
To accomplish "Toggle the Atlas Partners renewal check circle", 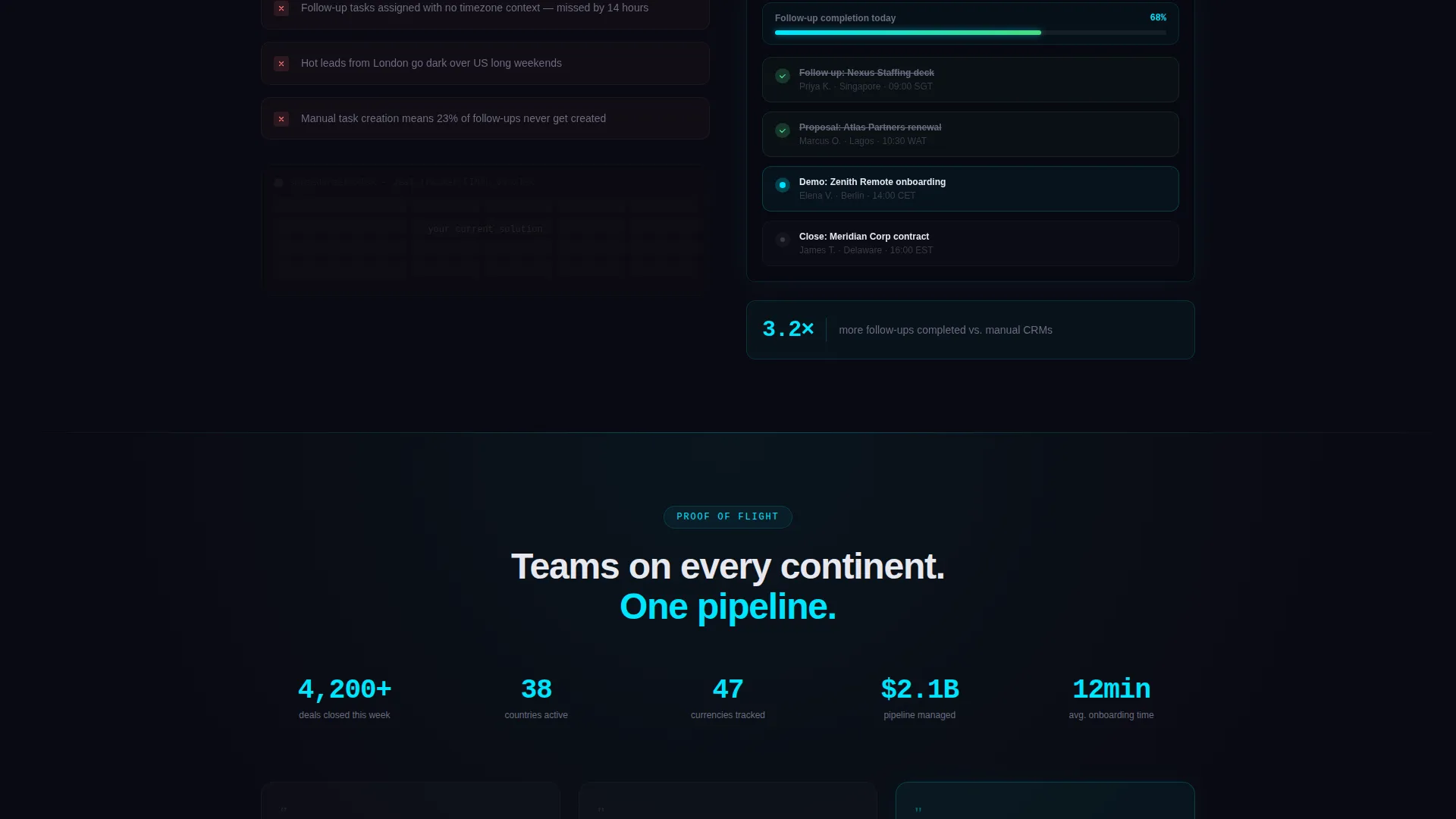I will click(x=783, y=130).
